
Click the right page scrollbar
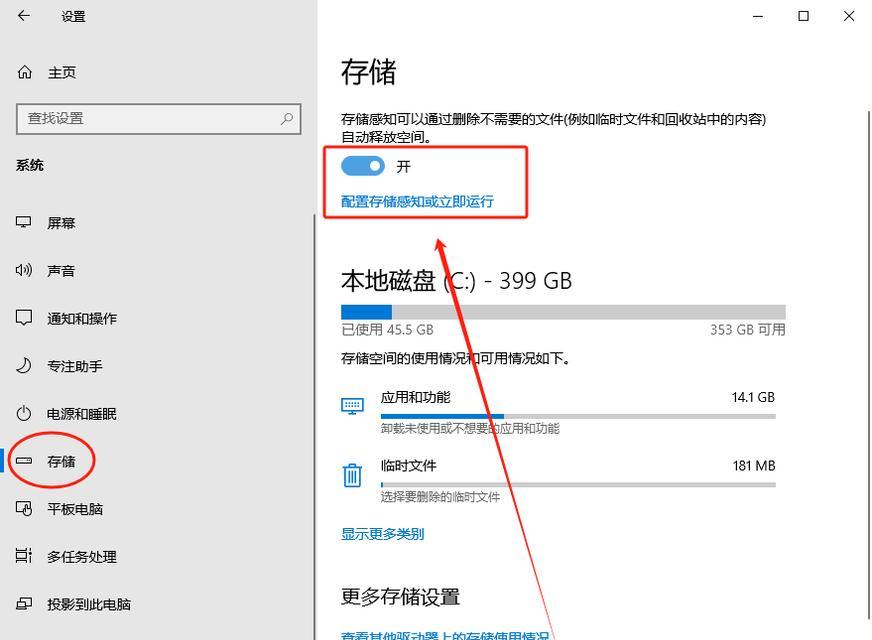coord(869,364)
